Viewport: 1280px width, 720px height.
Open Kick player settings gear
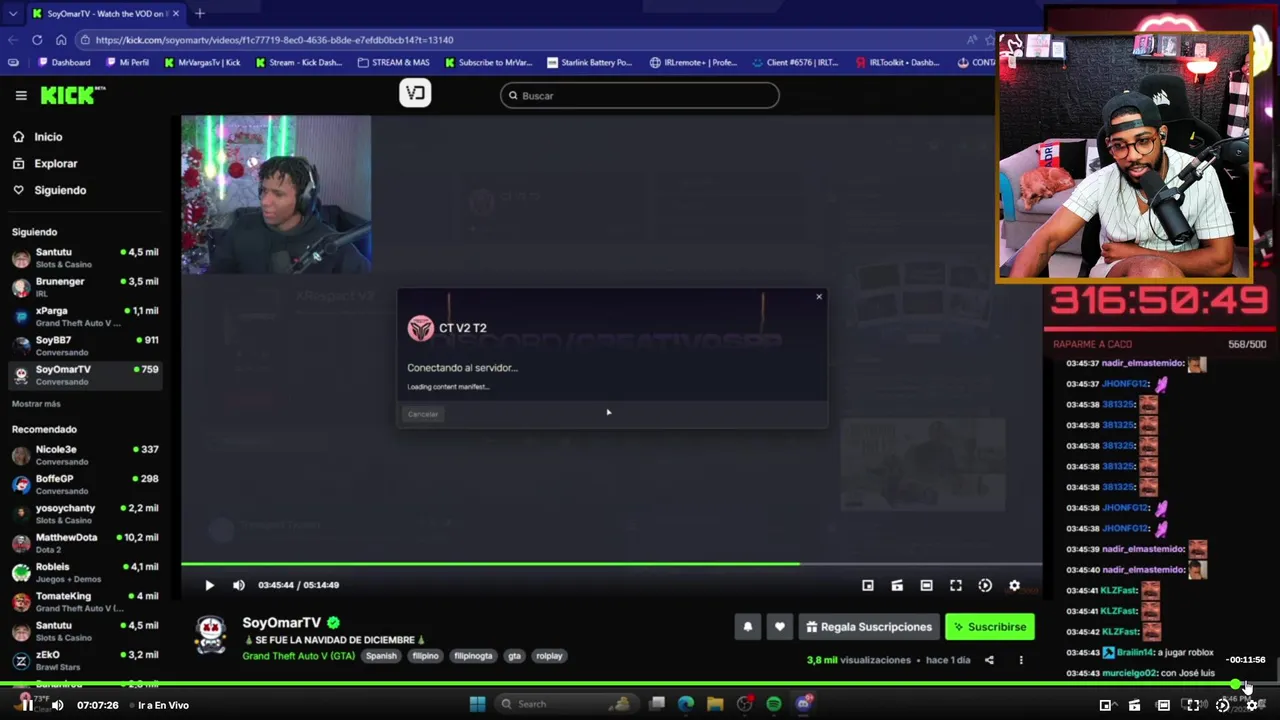click(x=1014, y=585)
